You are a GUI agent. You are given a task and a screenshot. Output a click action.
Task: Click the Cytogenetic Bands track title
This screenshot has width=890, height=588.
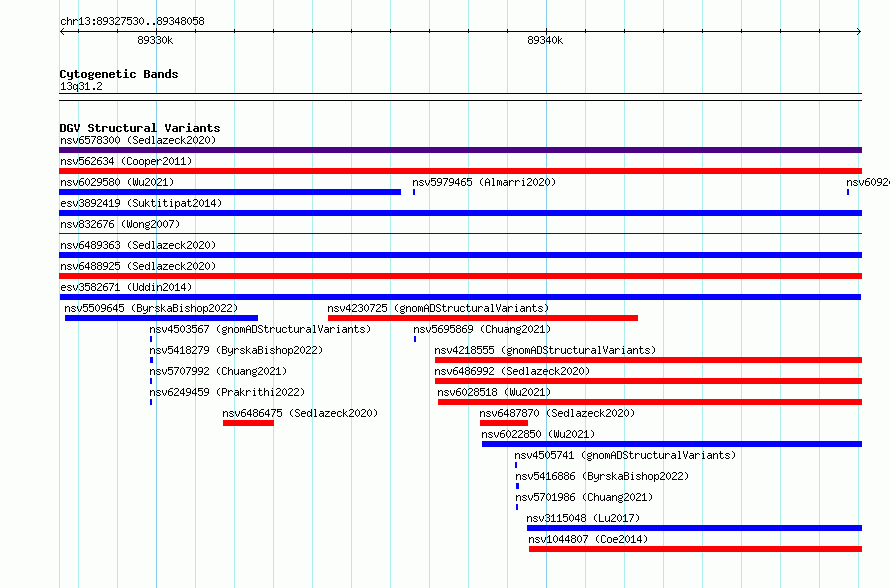pyautogui.click(x=119, y=74)
